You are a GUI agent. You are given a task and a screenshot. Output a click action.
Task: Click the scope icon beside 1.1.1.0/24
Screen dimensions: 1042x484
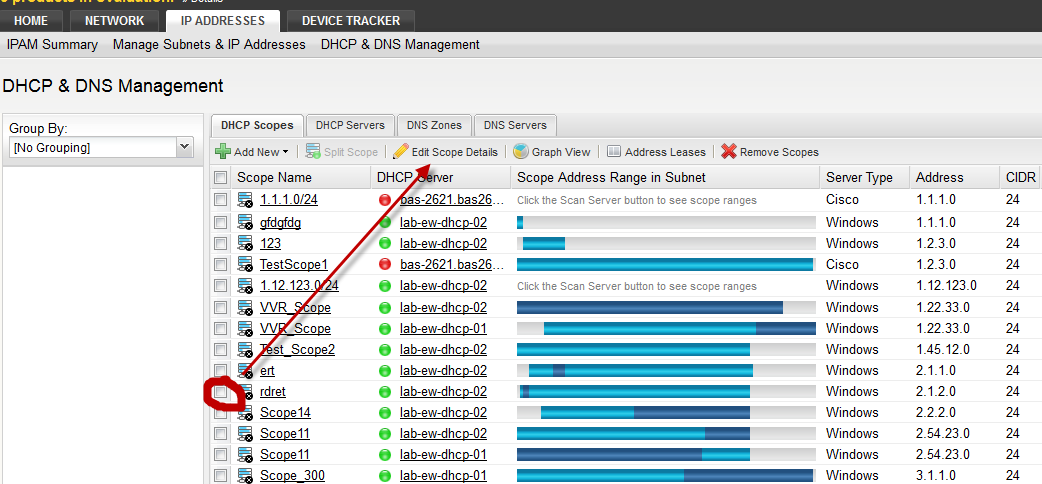245,199
